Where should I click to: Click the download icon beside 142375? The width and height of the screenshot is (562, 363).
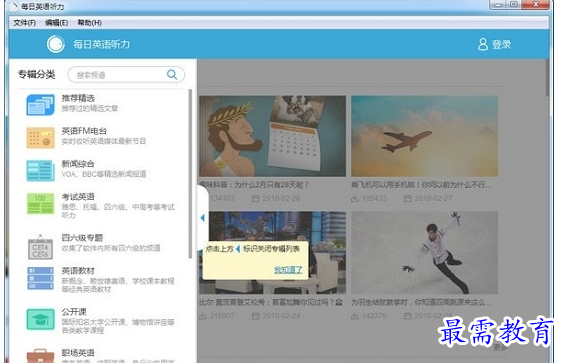click(x=355, y=316)
